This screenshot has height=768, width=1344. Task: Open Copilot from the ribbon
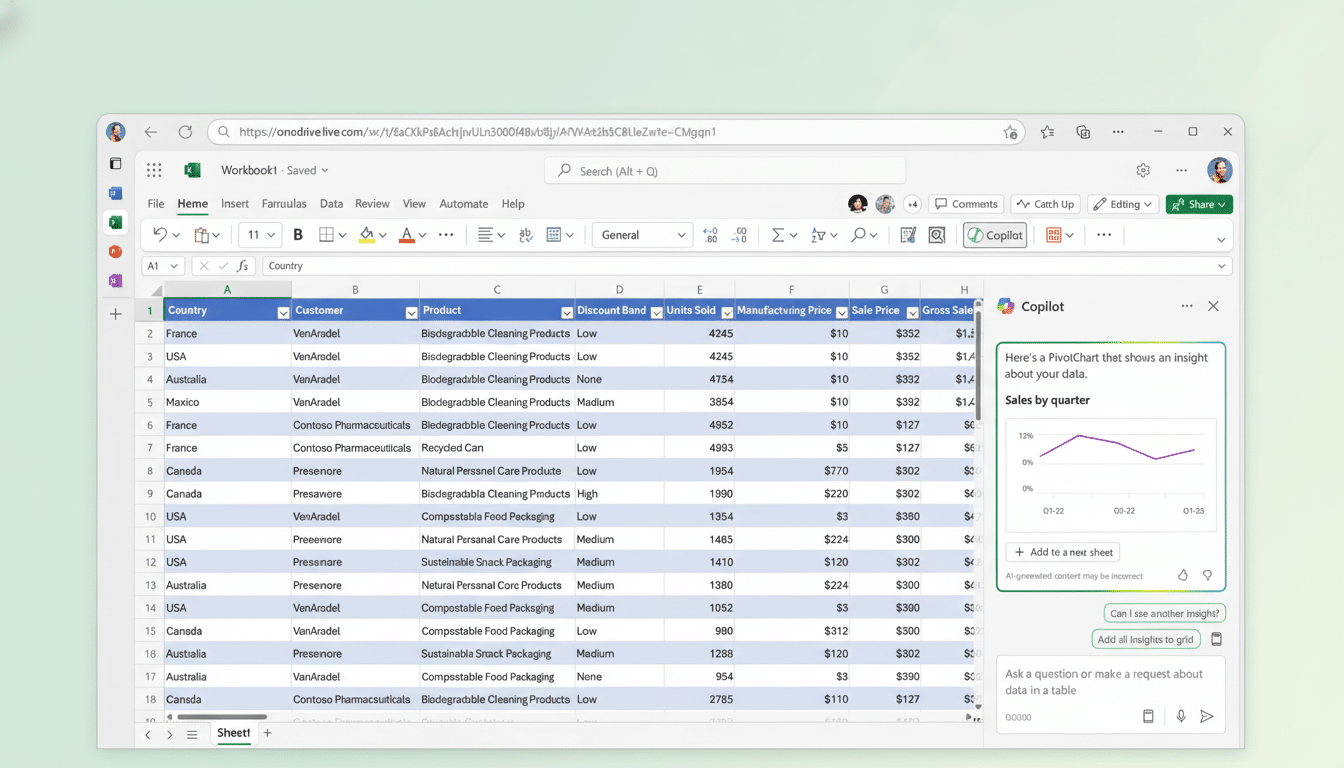(994, 234)
